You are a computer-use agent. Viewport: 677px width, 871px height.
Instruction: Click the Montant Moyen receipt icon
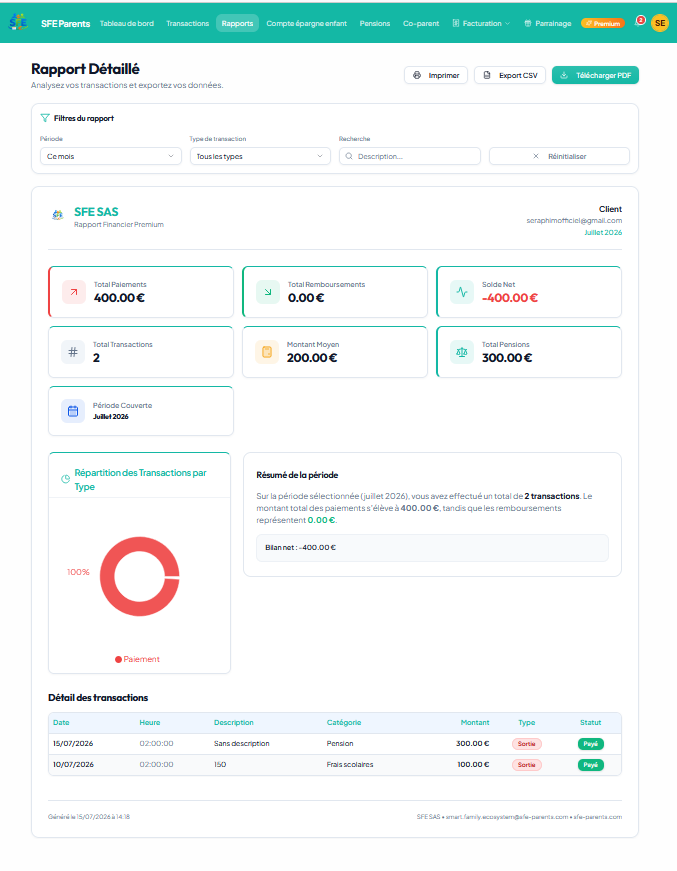(x=267, y=352)
